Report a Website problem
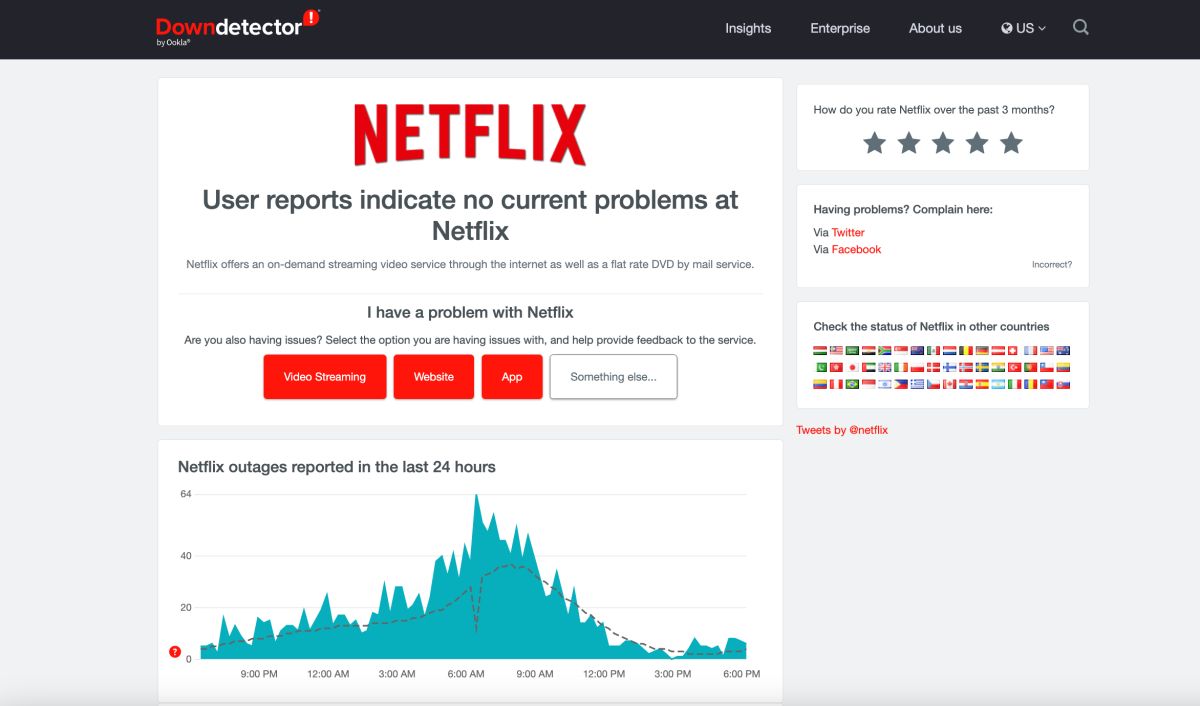1200x706 pixels. [434, 377]
